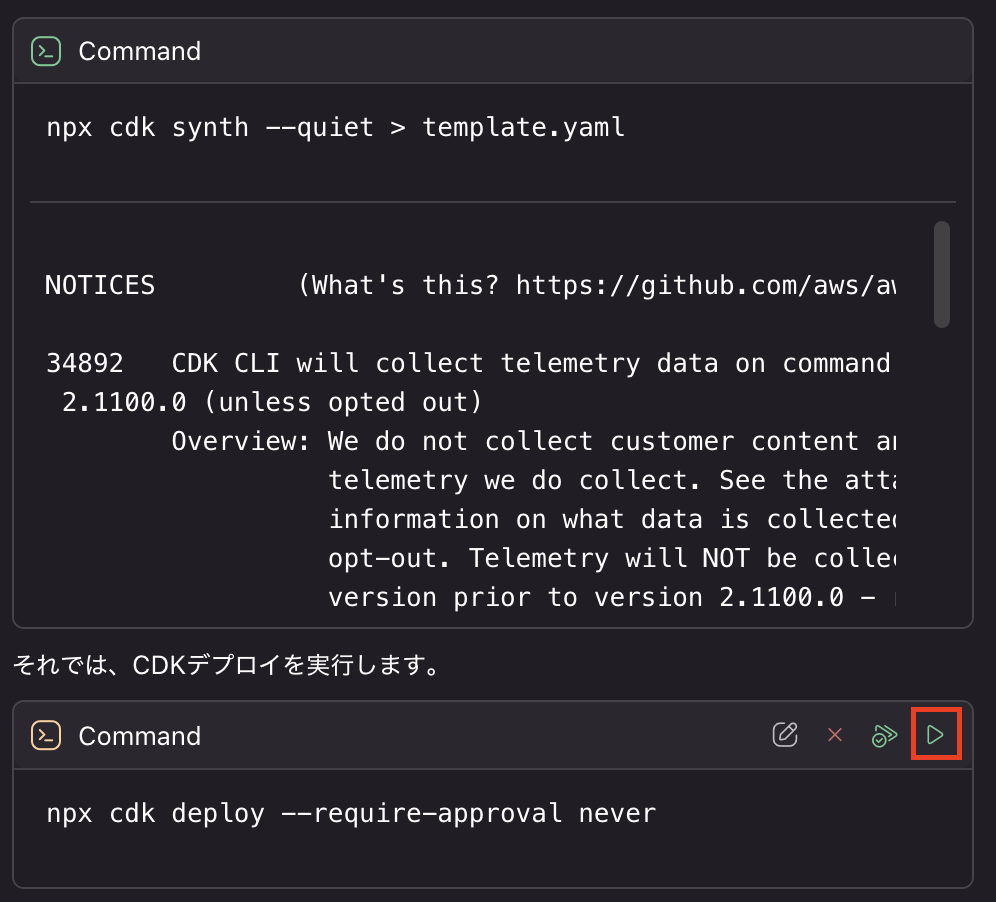Edit the cdk deploy command
The width and height of the screenshot is (996, 902).
pos(786,736)
